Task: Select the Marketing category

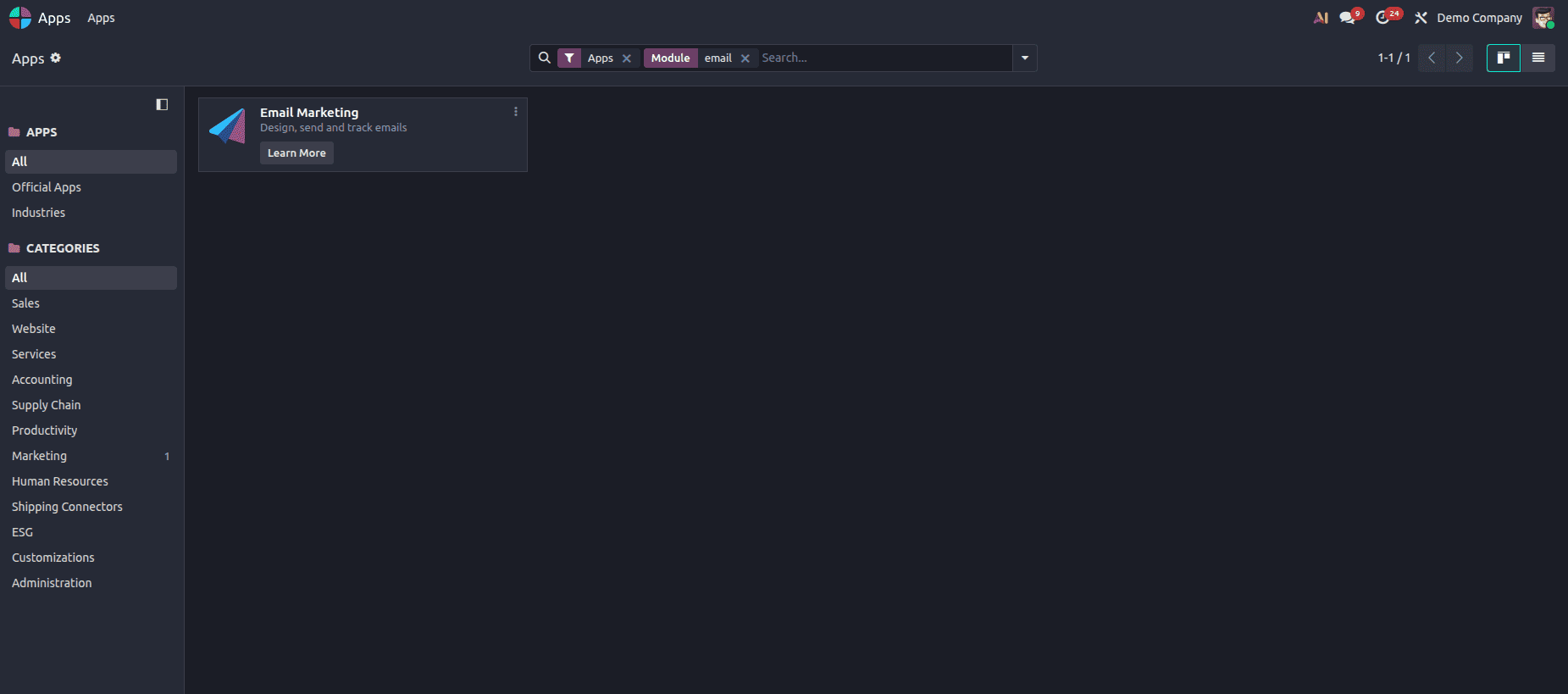Action: tap(91, 456)
